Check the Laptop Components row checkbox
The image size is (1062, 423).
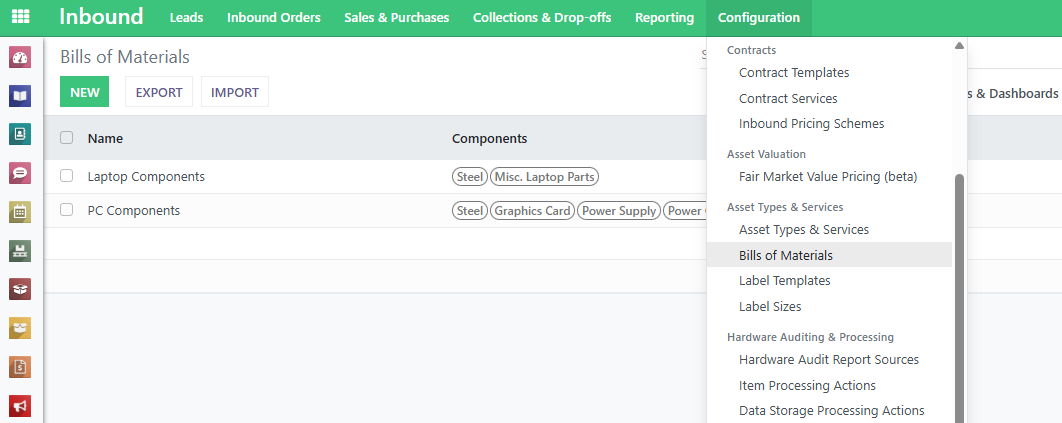[67, 176]
